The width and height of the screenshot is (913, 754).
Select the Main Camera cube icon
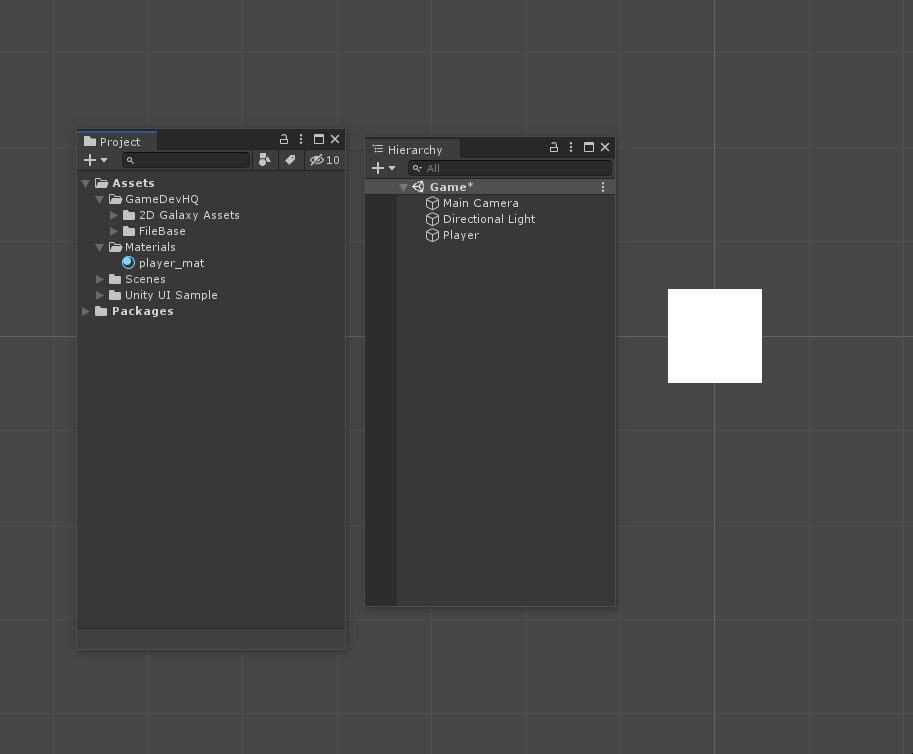click(432, 203)
